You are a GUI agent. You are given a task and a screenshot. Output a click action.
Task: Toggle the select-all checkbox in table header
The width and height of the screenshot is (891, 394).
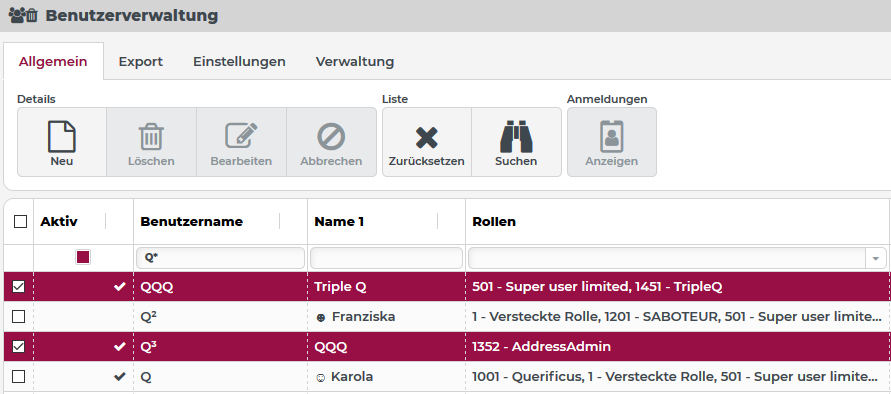[20, 221]
